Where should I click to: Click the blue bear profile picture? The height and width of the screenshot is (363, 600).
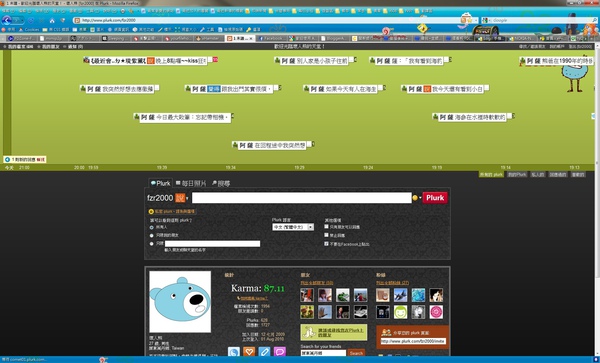pos(180,302)
